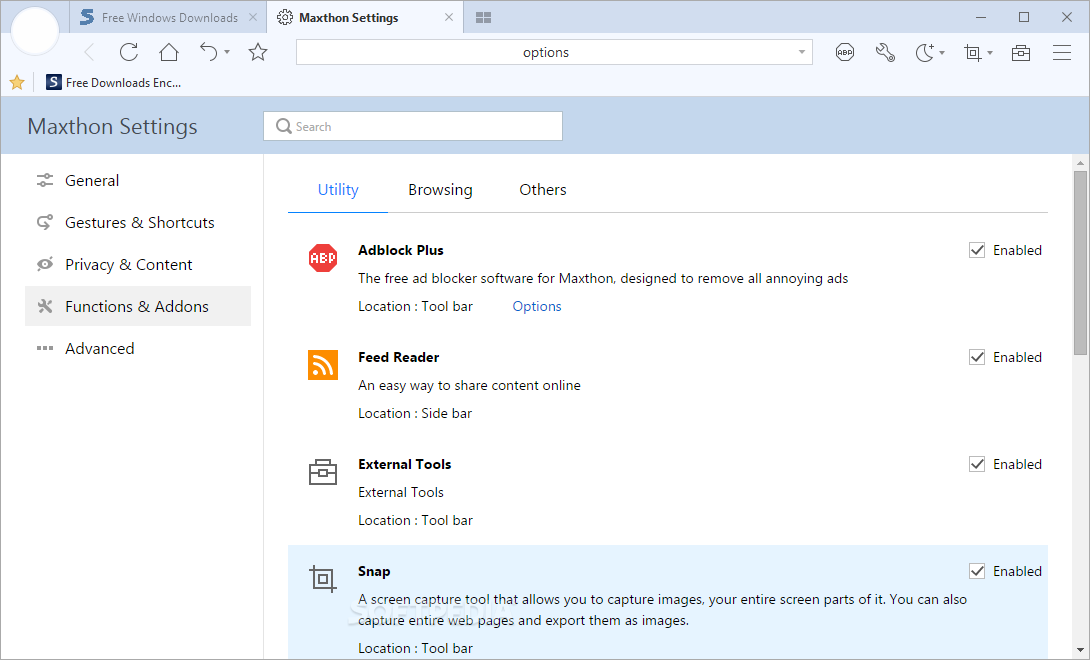The width and height of the screenshot is (1090, 660).
Task: Open the quick access grid icon
Action: [x=483, y=17]
